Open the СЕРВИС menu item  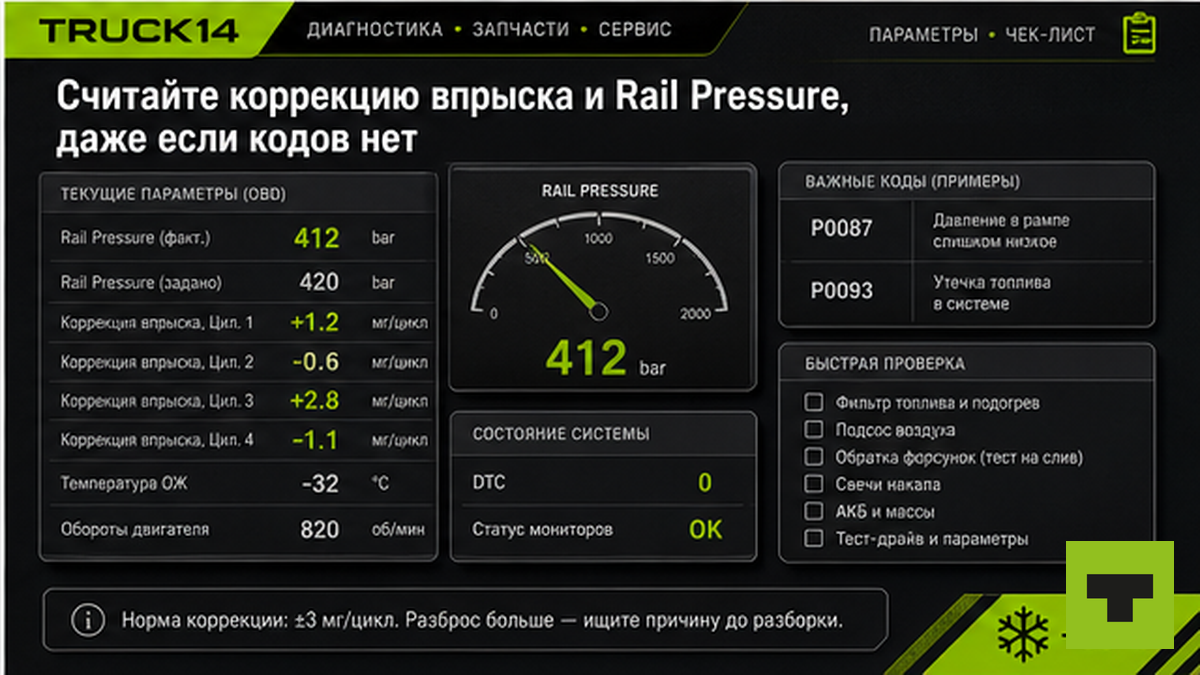(635, 30)
